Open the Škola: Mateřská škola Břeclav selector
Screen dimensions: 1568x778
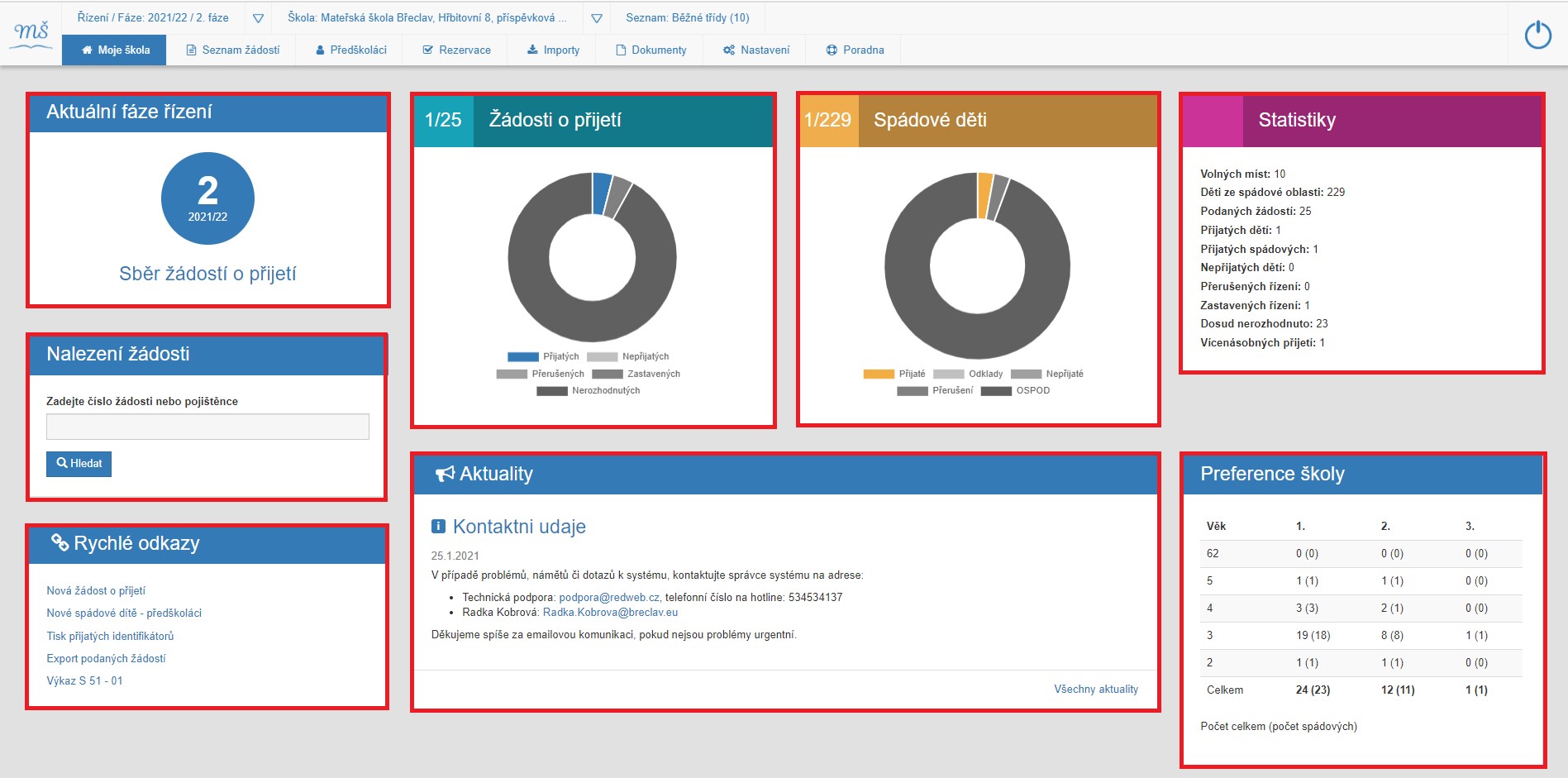427,17
